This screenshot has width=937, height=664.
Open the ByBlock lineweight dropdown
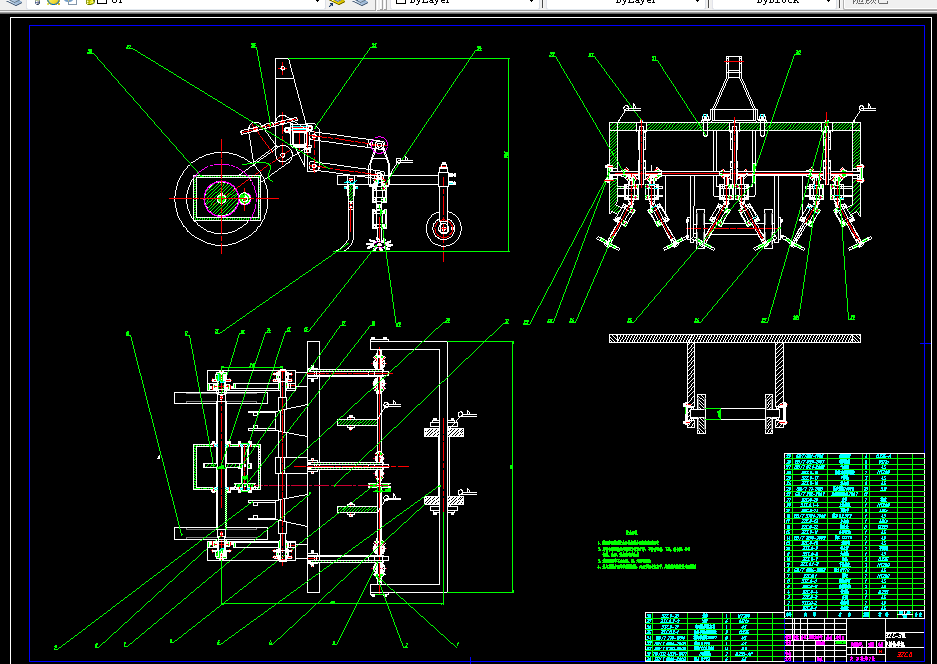tap(774, 2)
